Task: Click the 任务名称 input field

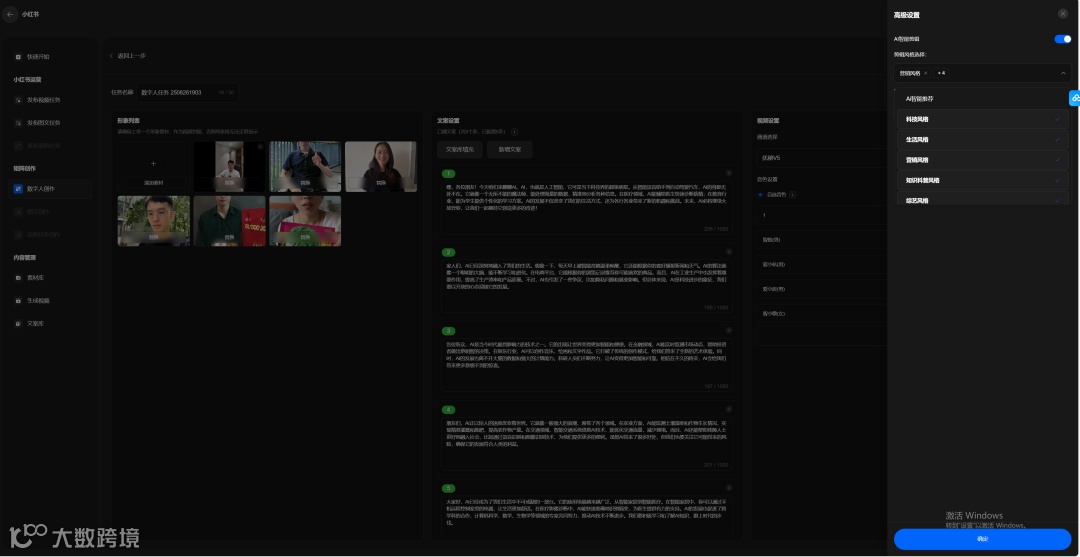Action: coord(187,92)
